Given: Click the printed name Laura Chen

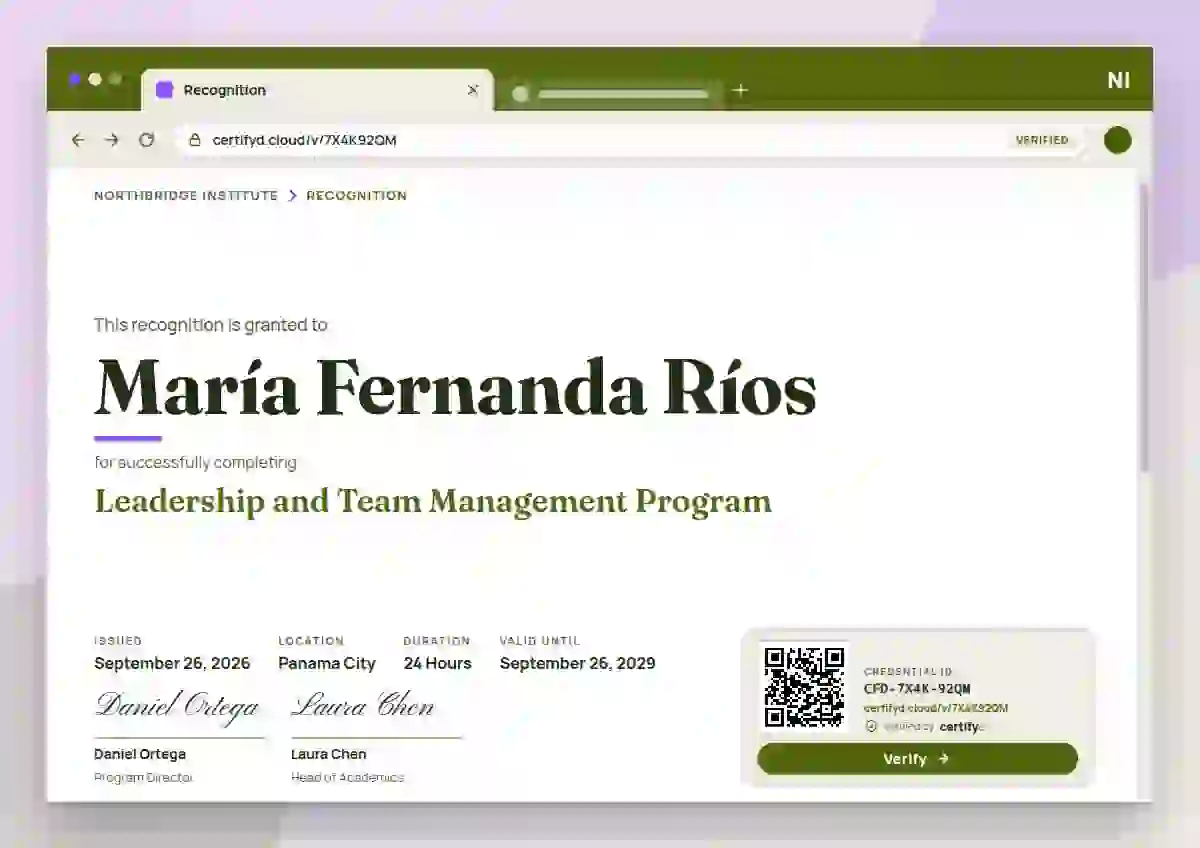Looking at the screenshot, I should (x=329, y=754).
